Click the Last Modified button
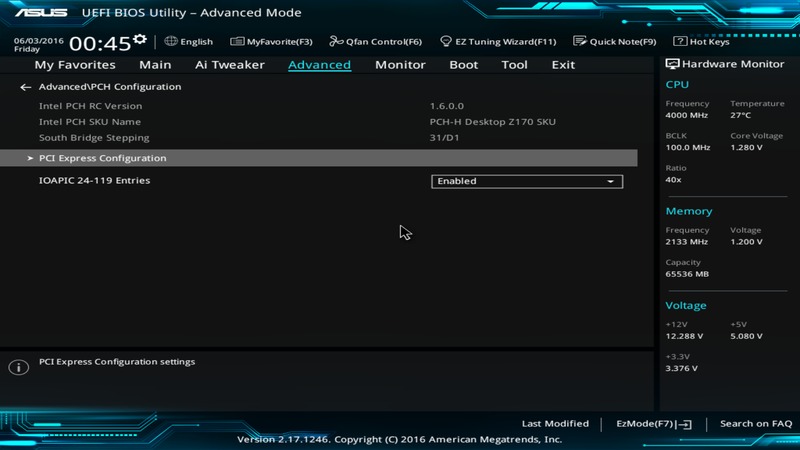This screenshot has width=800, height=450. pos(555,424)
